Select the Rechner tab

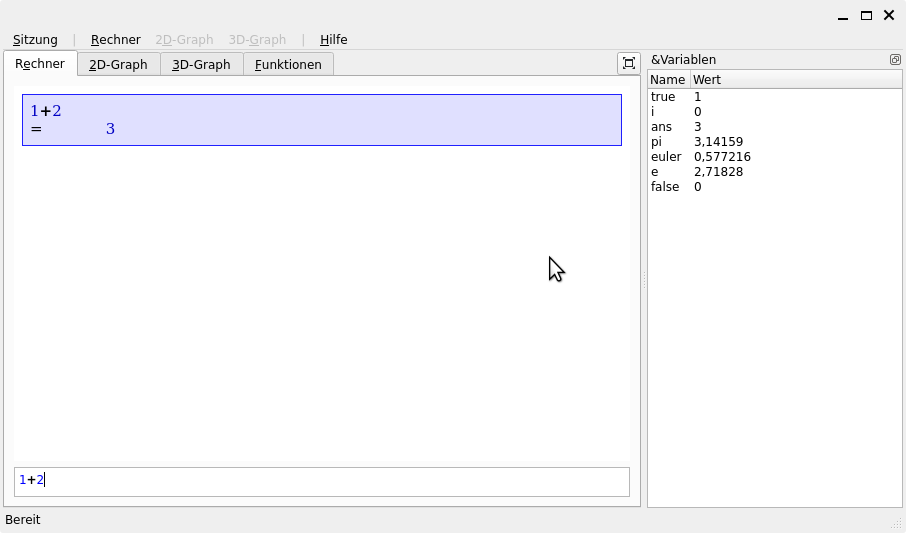[x=40, y=64]
